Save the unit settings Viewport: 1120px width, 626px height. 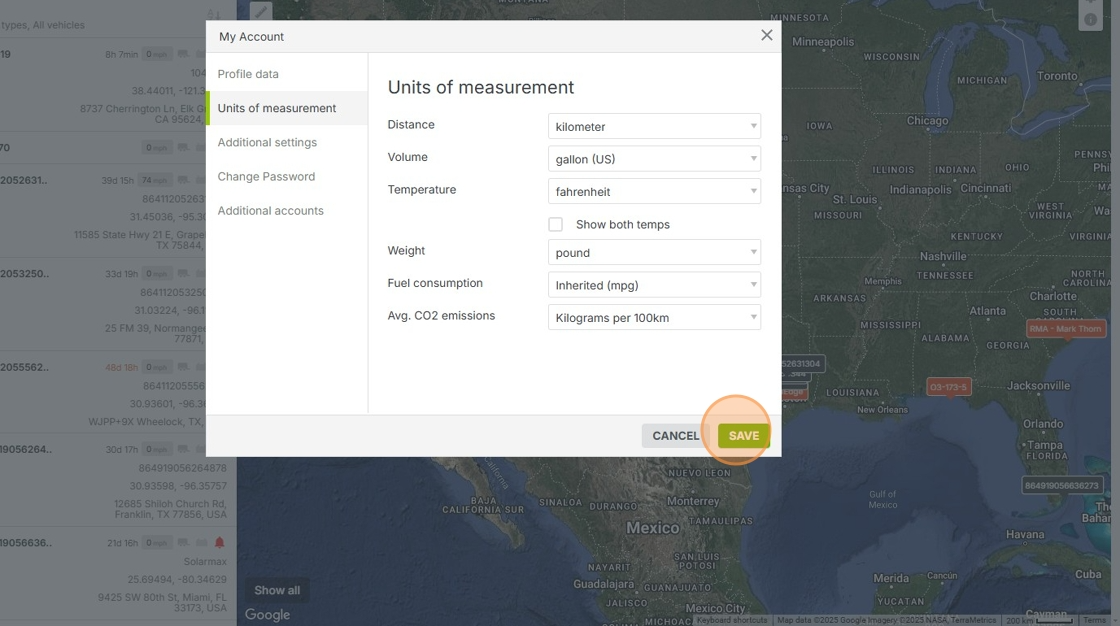(x=744, y=436)
